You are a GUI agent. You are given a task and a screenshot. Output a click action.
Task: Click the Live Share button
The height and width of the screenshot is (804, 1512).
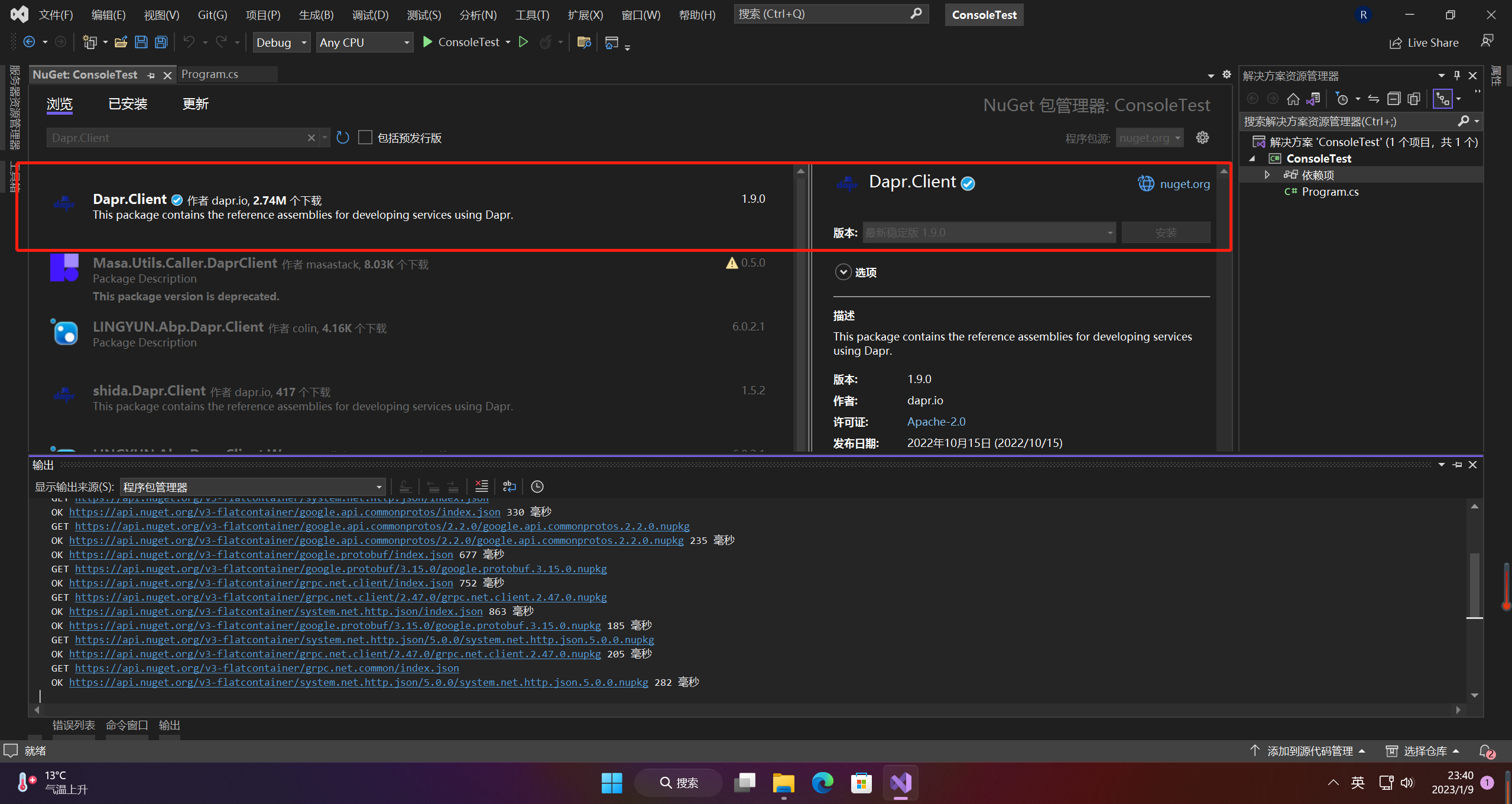[x=1424, y=43]
